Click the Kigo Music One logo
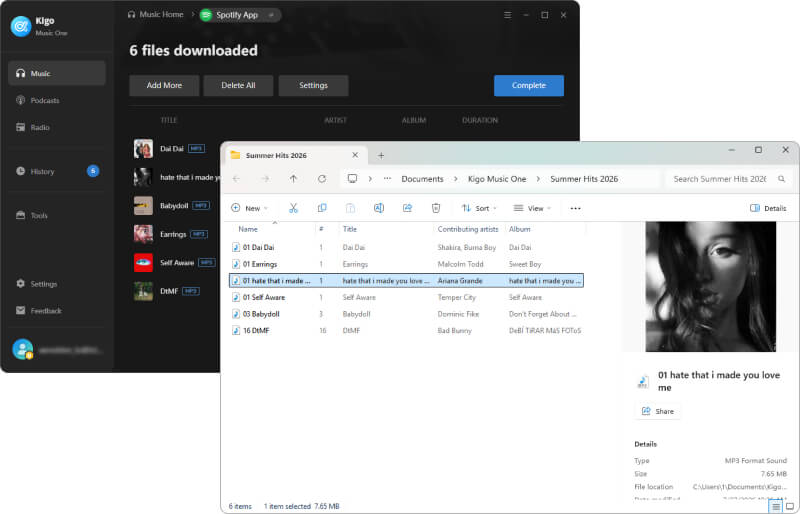The image size is (800, 514). (21, 26)
